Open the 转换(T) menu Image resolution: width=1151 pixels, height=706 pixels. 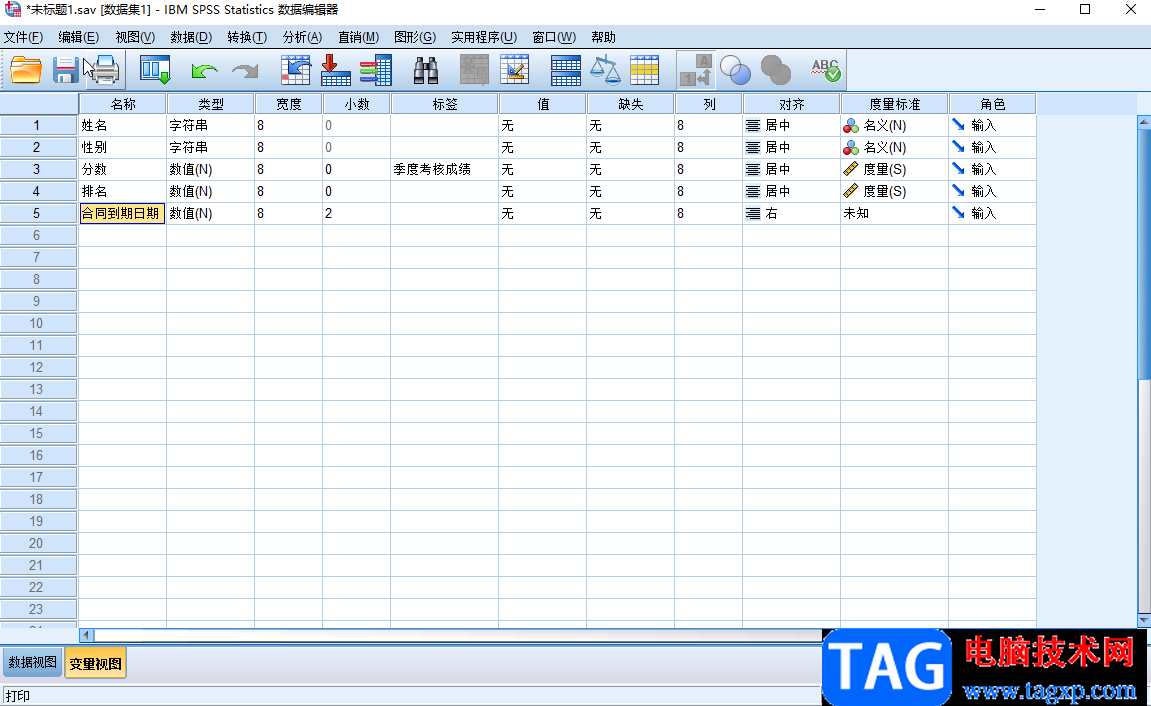pos(247,37)
